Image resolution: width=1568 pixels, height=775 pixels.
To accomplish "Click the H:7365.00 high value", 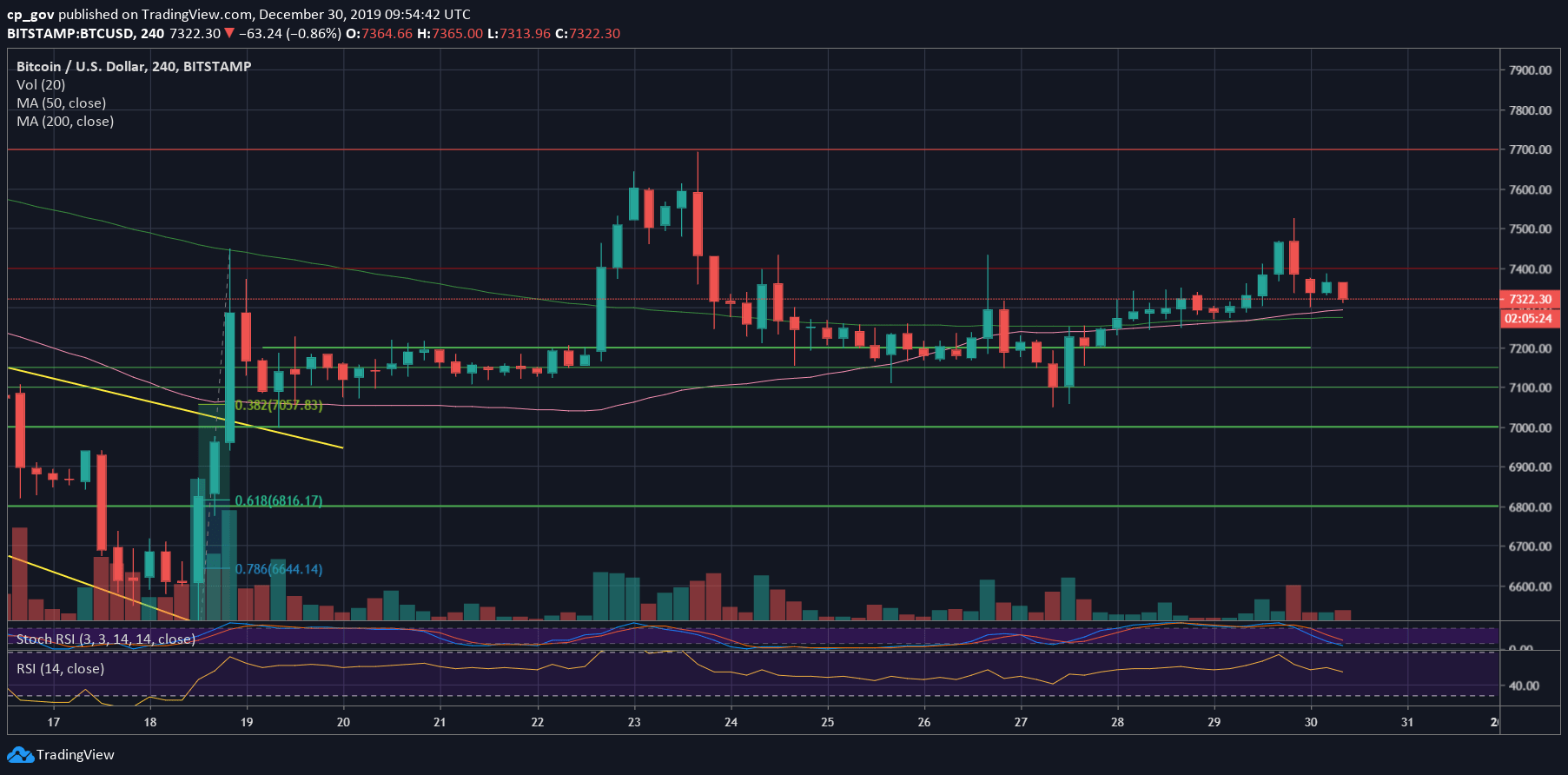I will coord(450,34).
